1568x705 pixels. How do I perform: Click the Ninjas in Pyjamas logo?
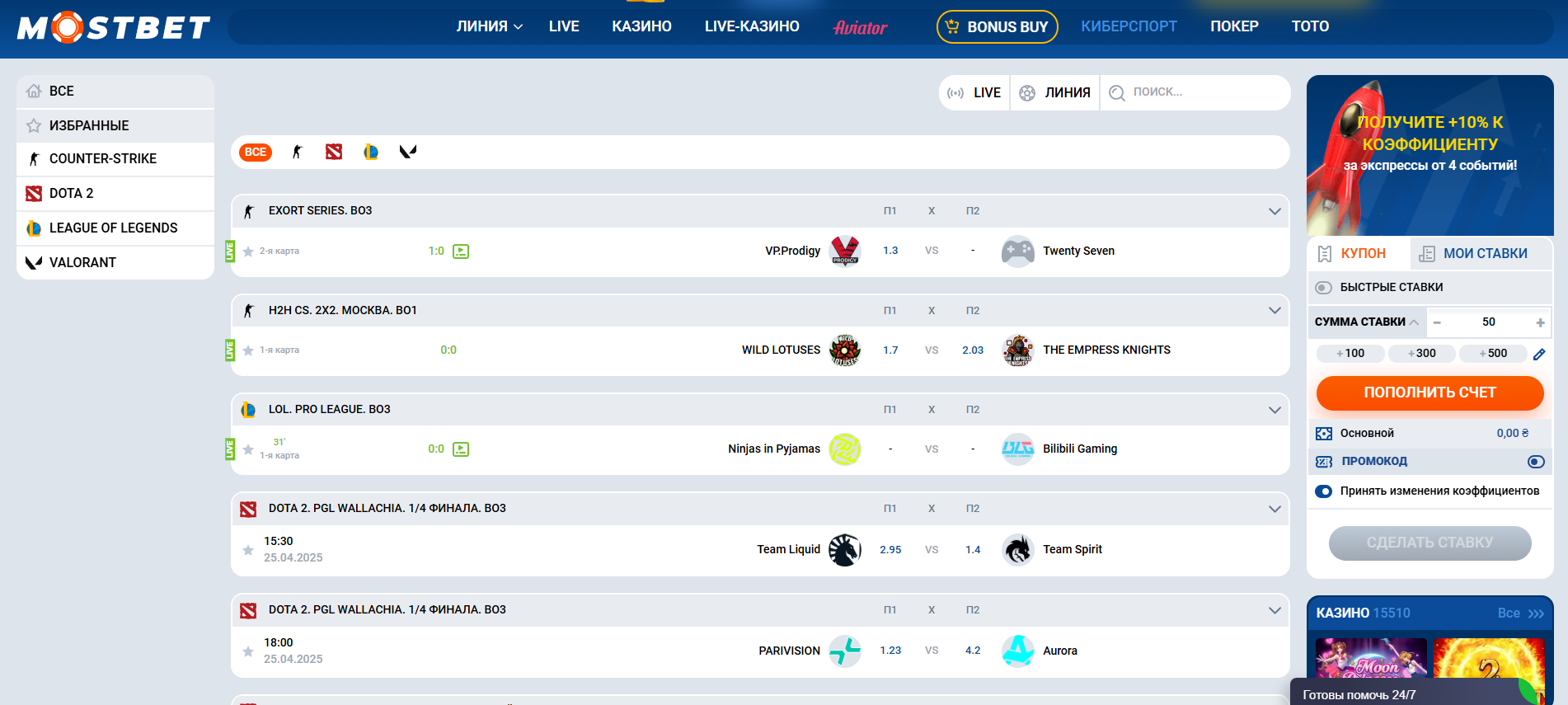tap(845, 449)
